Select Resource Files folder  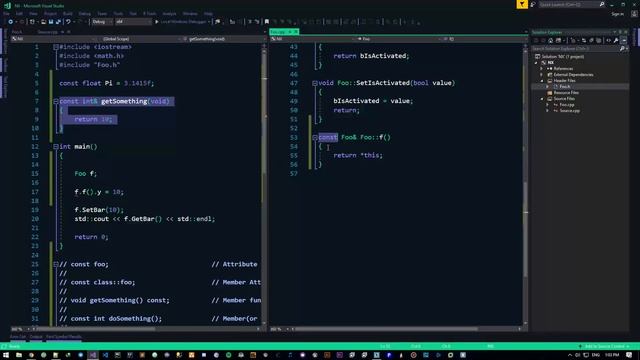pos(566,93)
